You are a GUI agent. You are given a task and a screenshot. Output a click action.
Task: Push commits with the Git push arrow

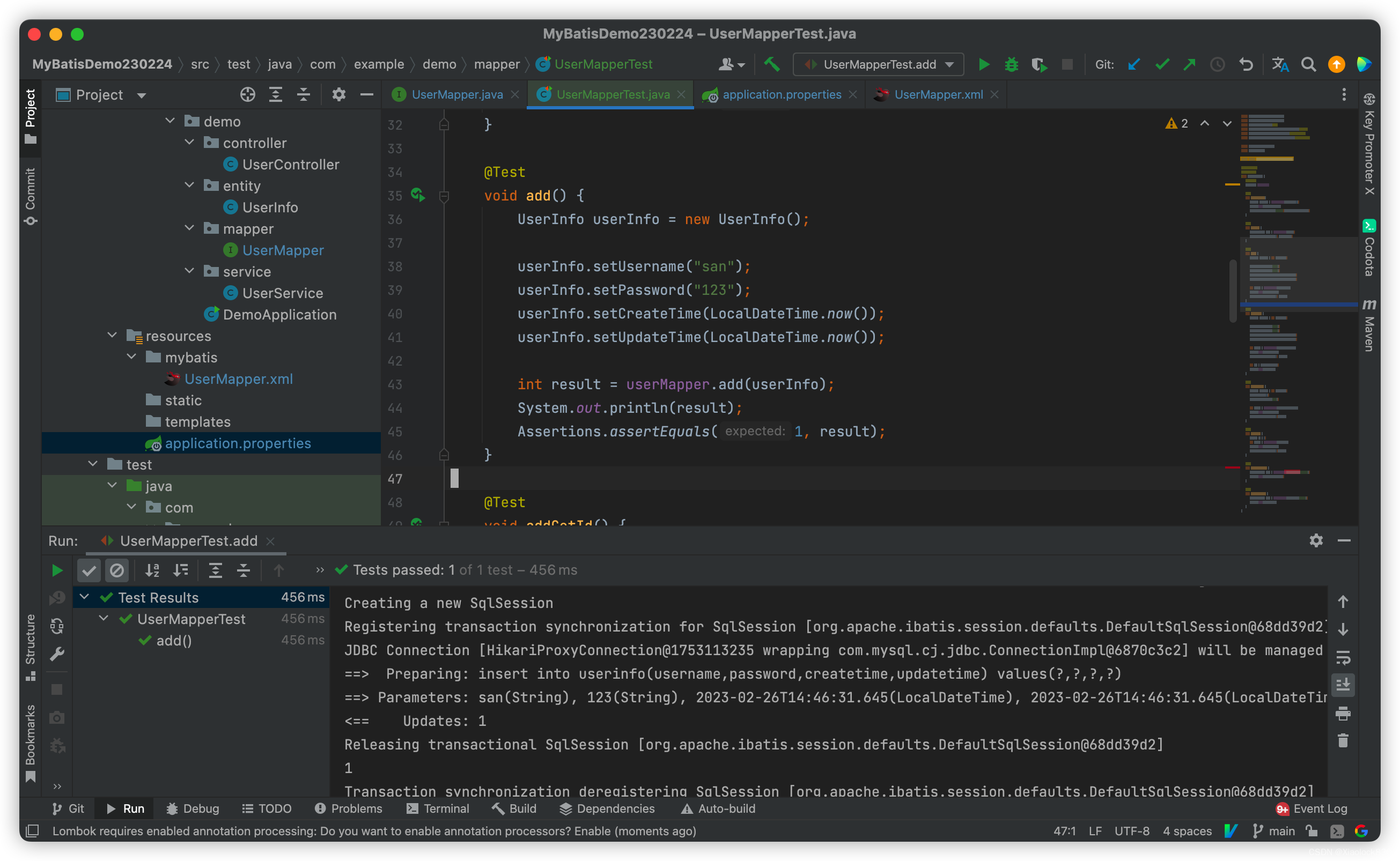coord(1189,64)
